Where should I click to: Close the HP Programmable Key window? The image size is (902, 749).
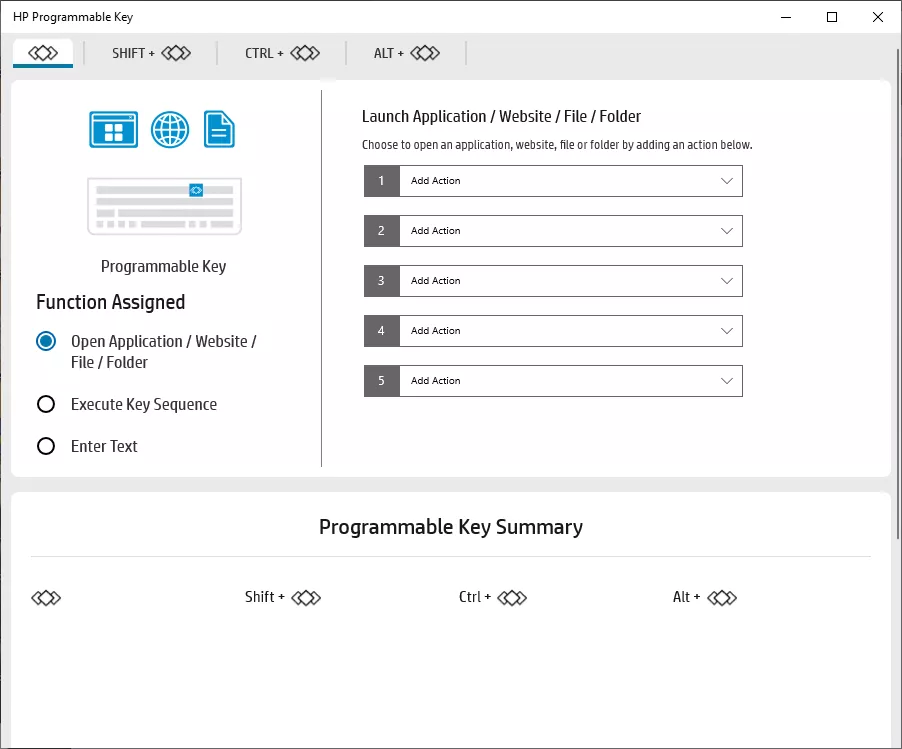(x=878, y=17)
